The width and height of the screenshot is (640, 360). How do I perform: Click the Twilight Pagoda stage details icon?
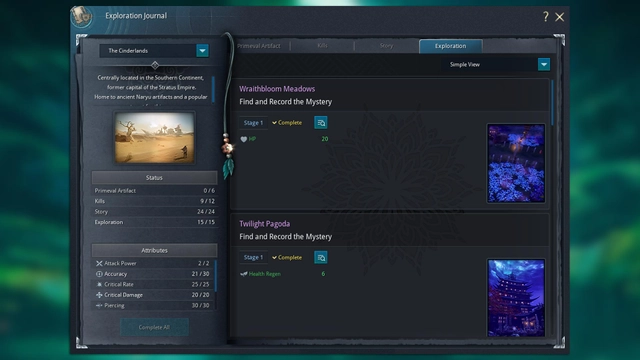(321, 258)
